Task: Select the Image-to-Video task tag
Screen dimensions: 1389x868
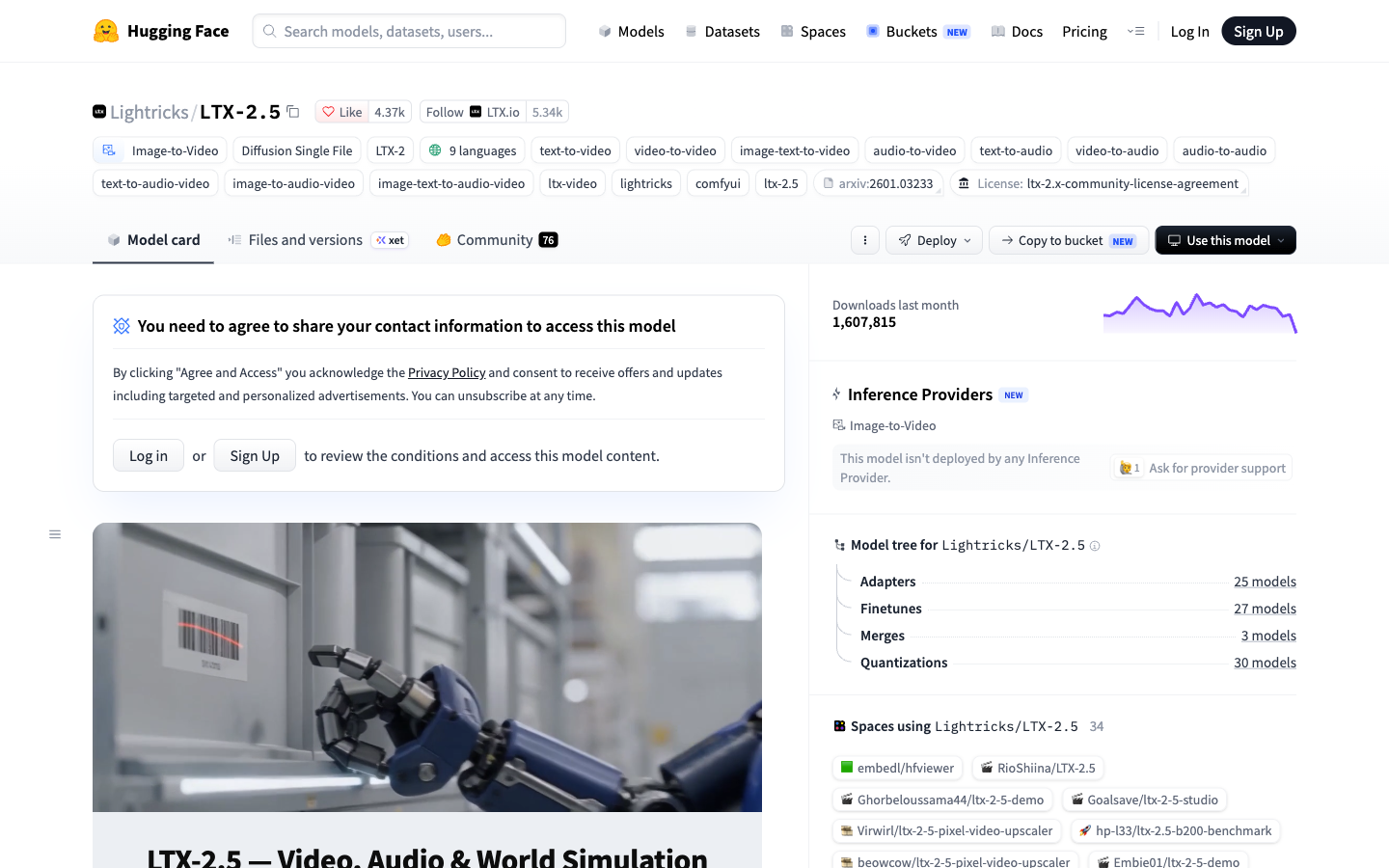Action: pos(160,150)
